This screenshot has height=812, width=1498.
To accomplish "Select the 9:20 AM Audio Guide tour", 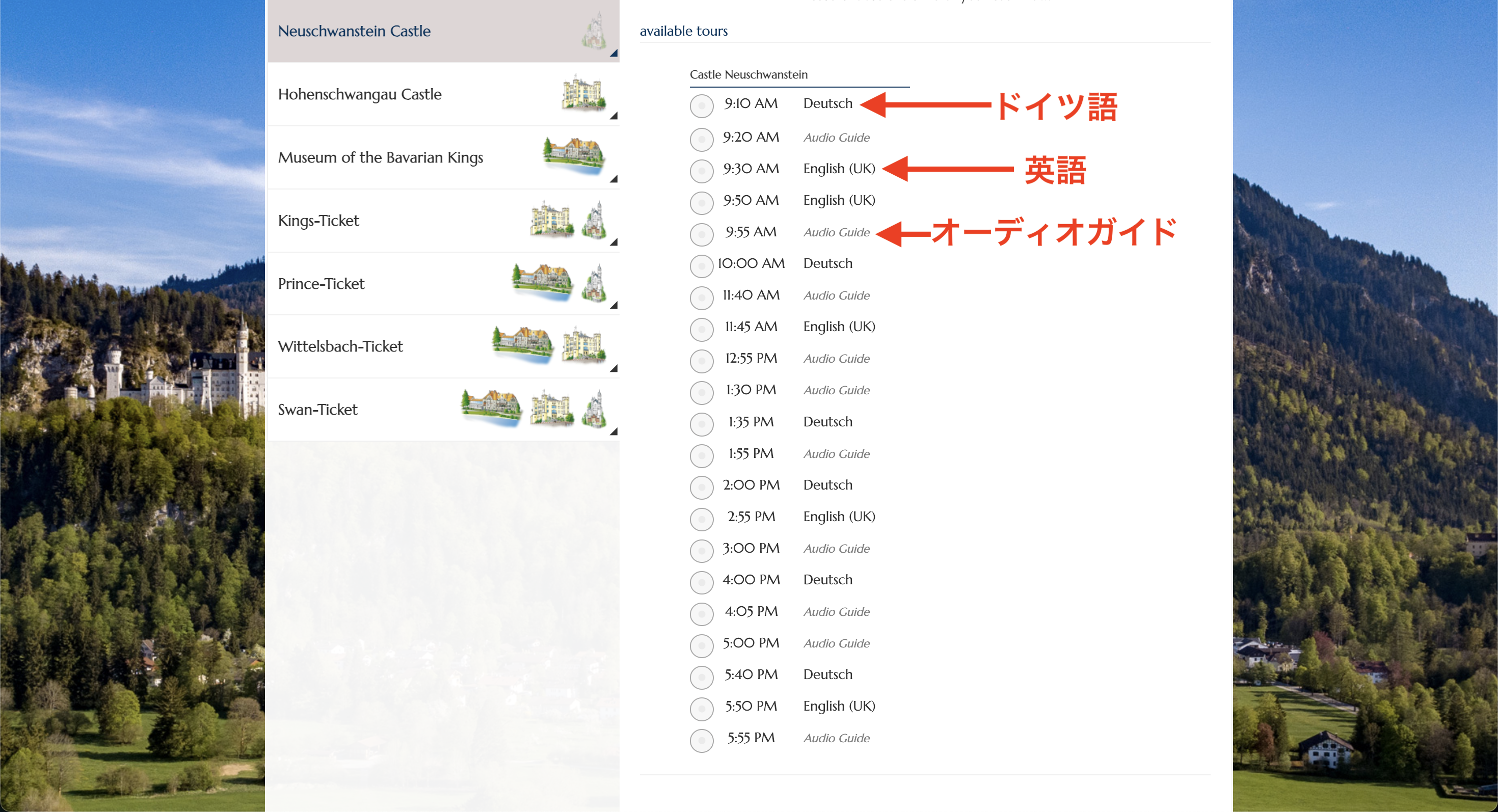I will click(x=702, y=140).
